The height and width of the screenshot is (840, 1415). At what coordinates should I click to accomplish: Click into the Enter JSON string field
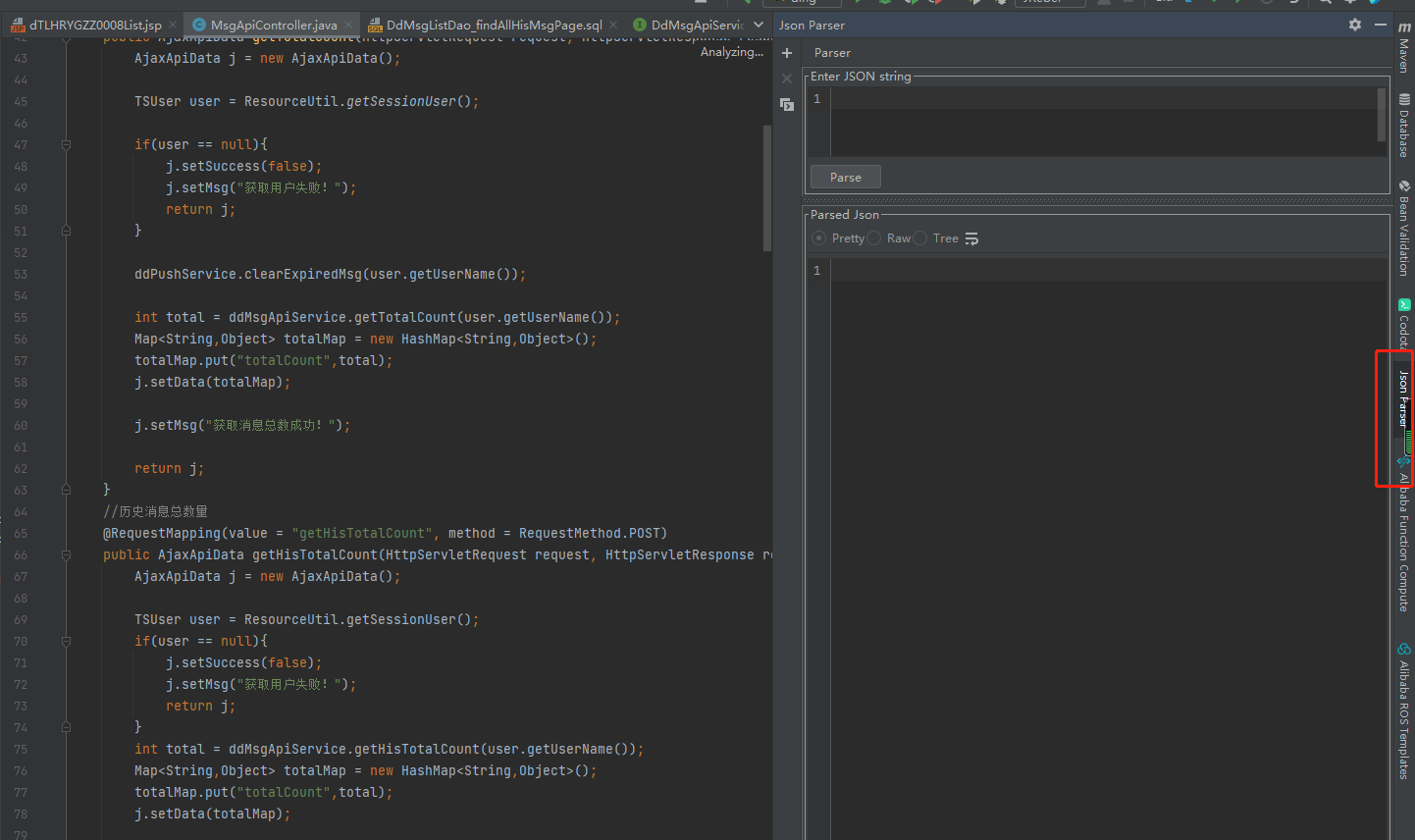1104,122
